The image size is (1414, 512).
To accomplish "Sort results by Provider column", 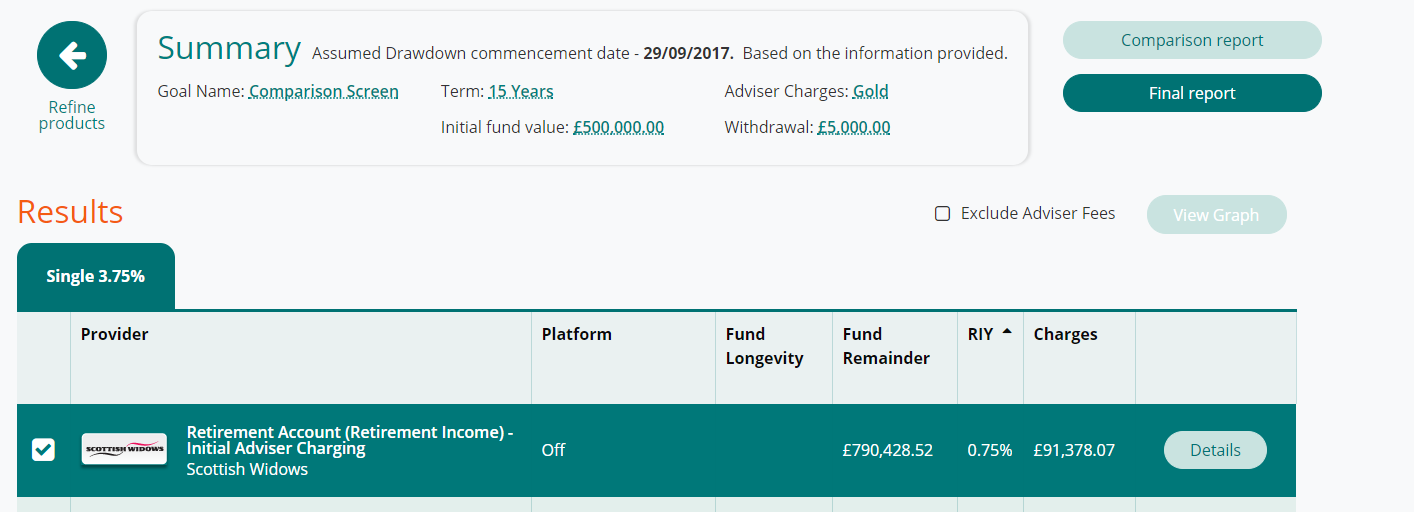I will point(115,334).
